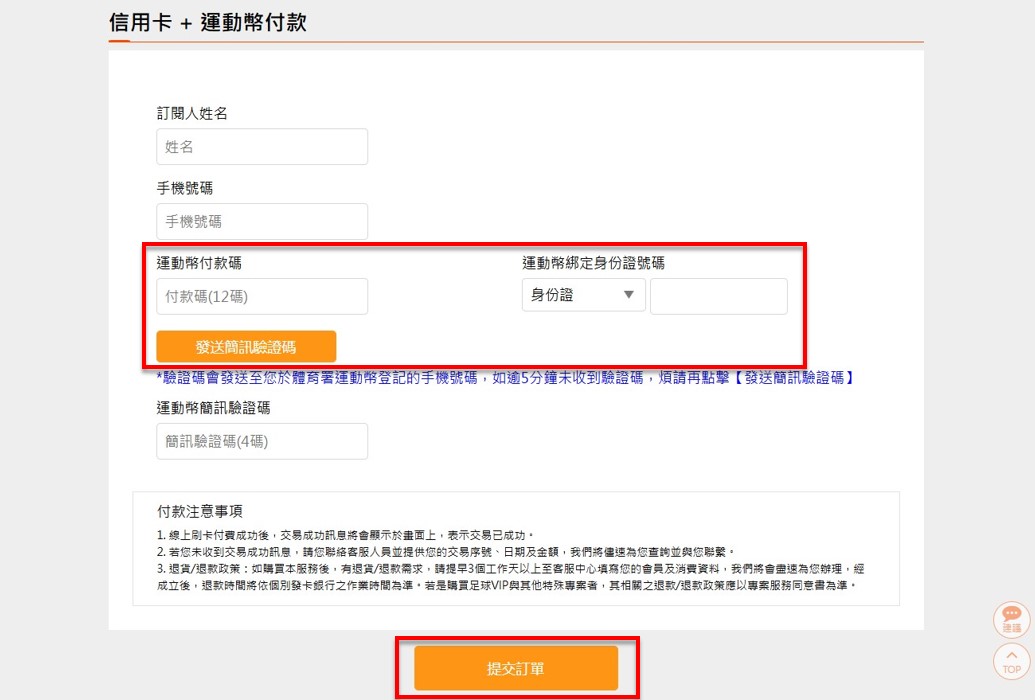Focus the 簡訊驗證碼(4碼) input box

coord(262,441)
